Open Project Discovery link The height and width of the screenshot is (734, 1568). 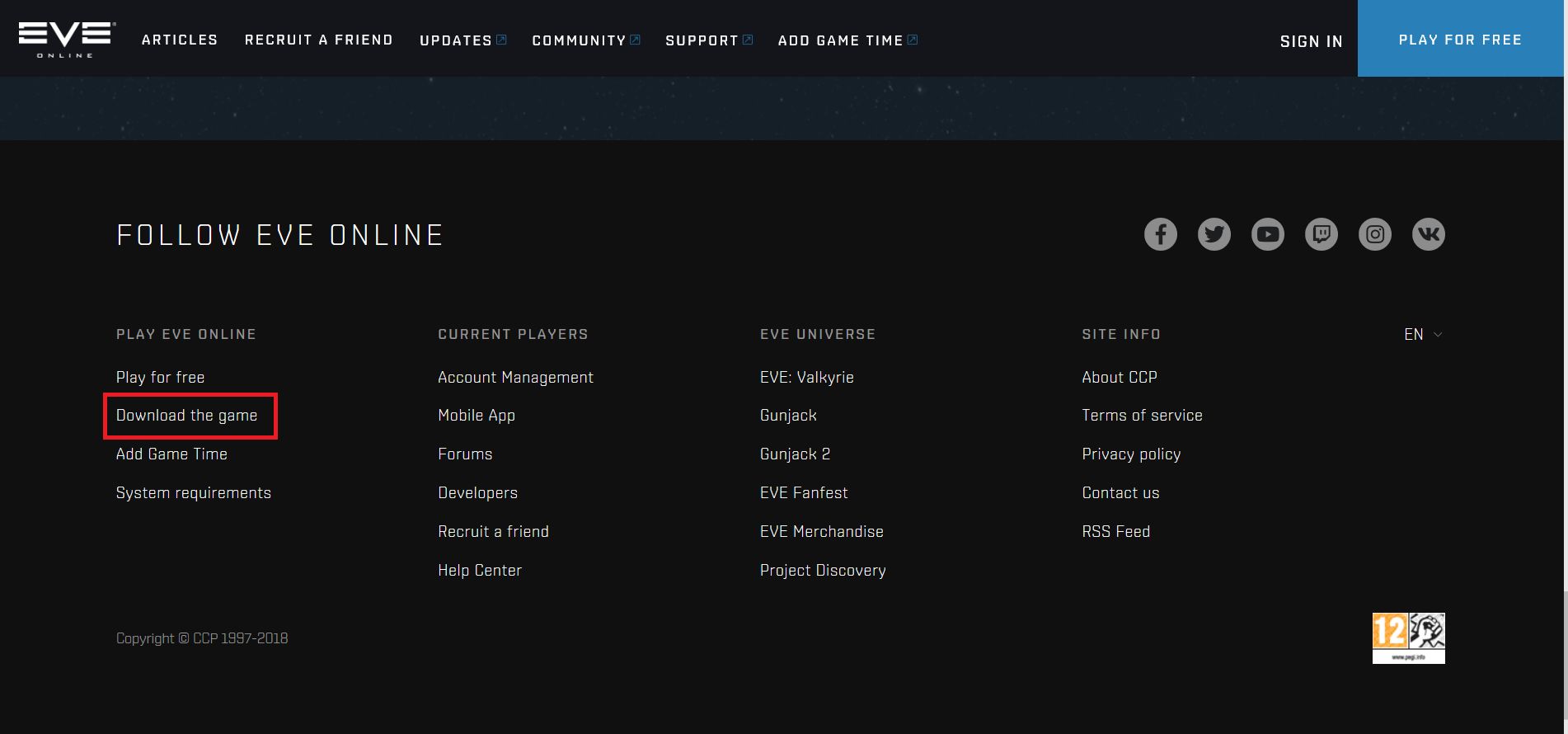tap(822, 570)
